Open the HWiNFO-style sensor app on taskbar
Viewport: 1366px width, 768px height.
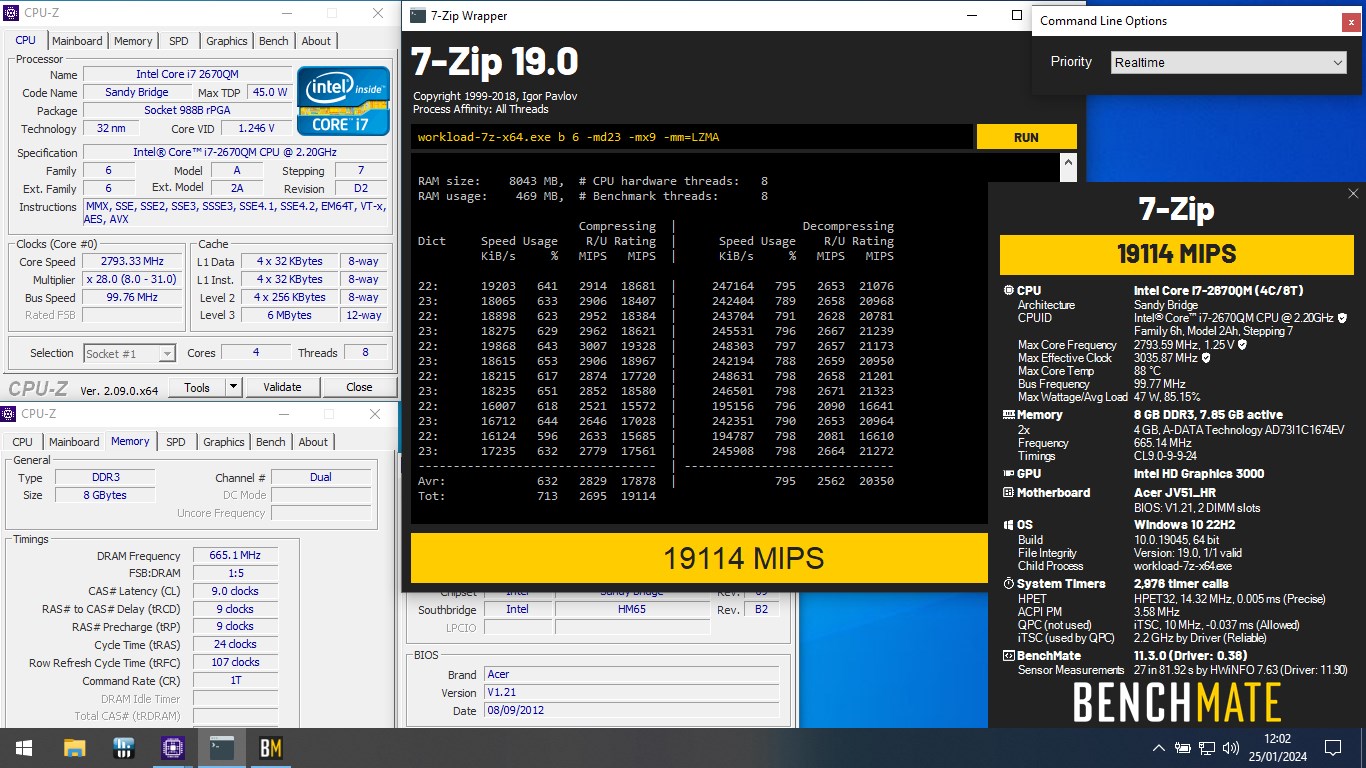tap(124, 748)
